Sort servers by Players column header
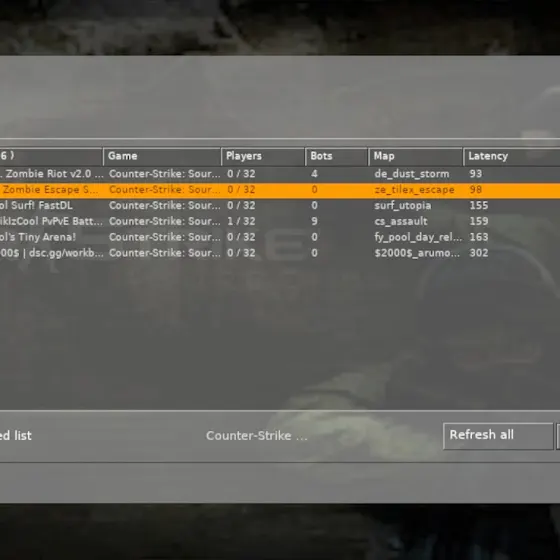 263,156
